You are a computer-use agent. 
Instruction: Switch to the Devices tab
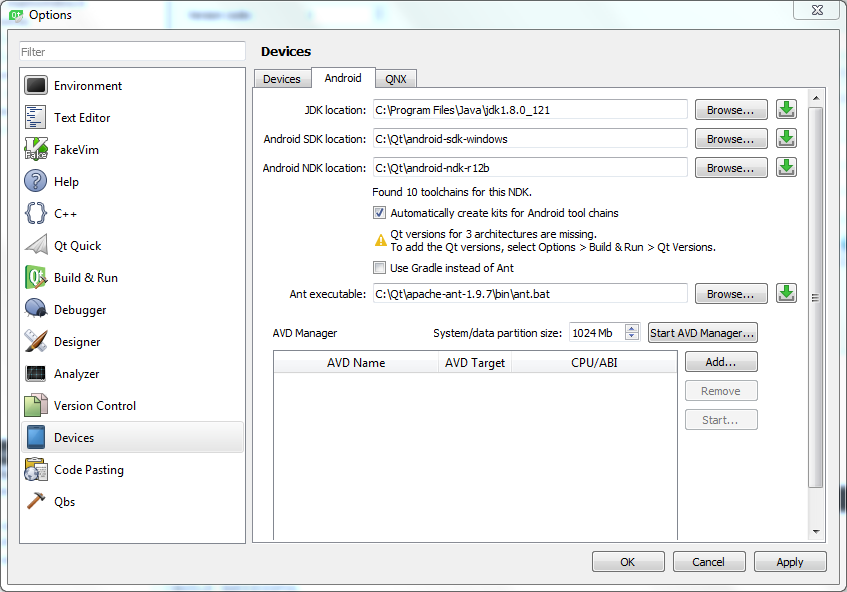(x=282, y=79)
